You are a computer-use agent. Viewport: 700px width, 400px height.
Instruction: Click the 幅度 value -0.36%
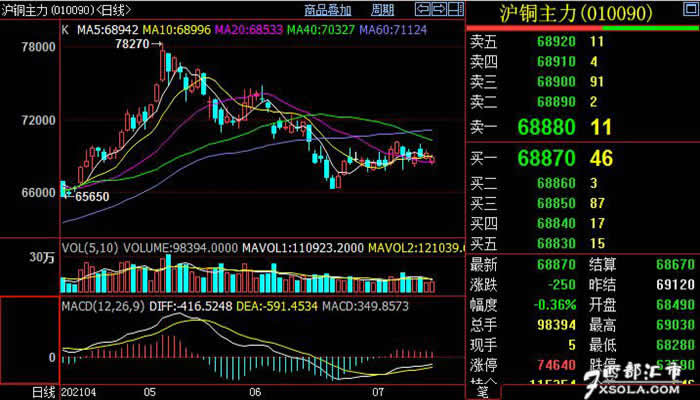(555, 305)
